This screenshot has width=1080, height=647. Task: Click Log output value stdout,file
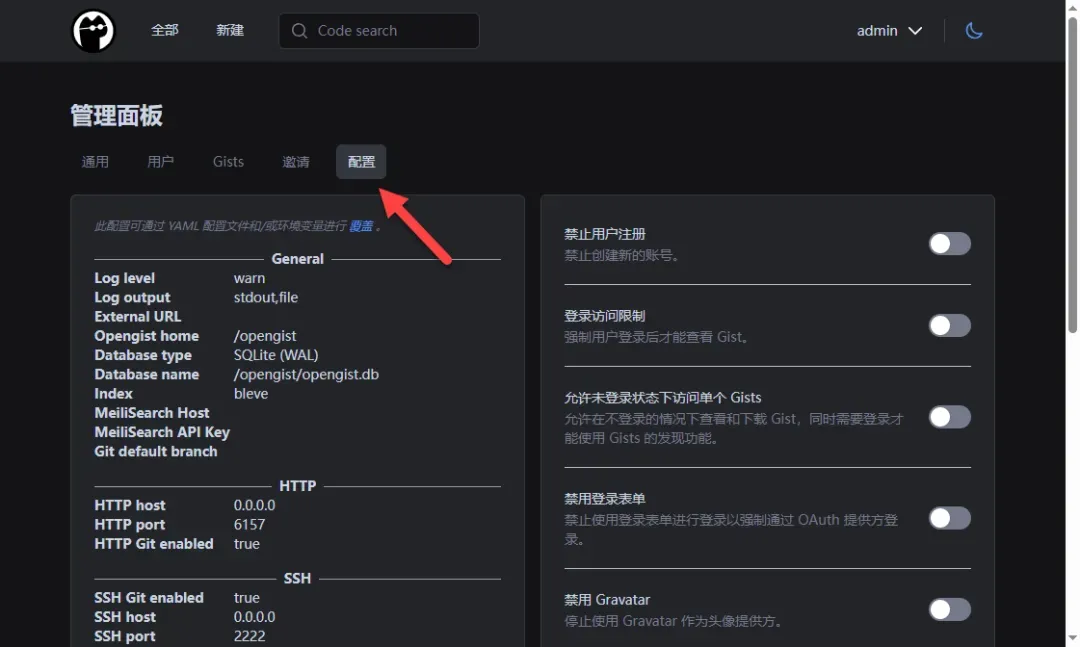pyautogui.click(x=266, y=298)
